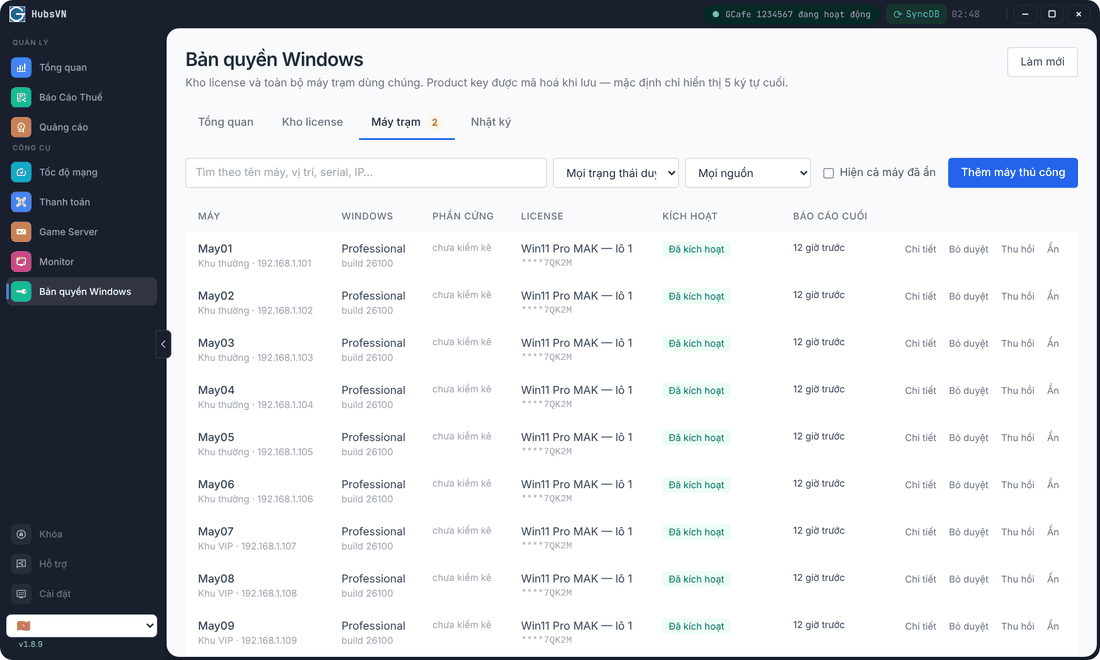Click Khu thường · 192.168.1.102 text
Screen dimensions: 1100x660
tap(255, 311)
